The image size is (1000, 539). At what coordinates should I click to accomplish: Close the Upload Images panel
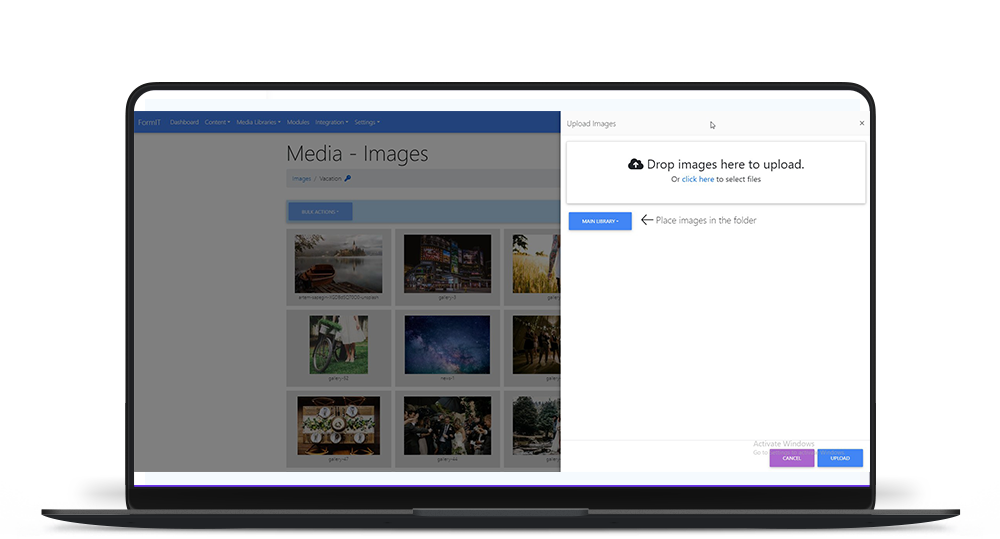click(x=862, y=123)
